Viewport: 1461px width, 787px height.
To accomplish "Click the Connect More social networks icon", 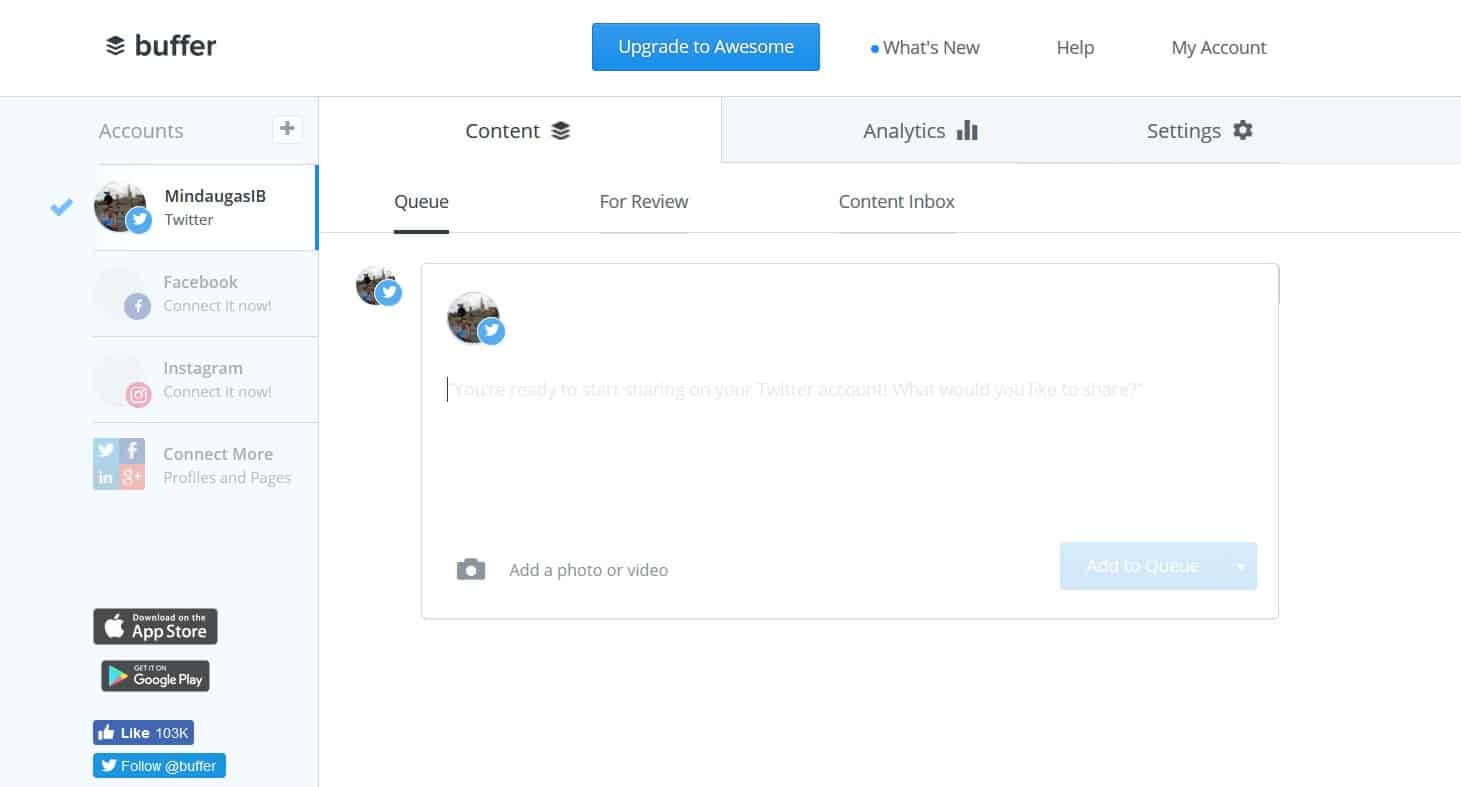I will pyautogui.click(x=119, y=464).
